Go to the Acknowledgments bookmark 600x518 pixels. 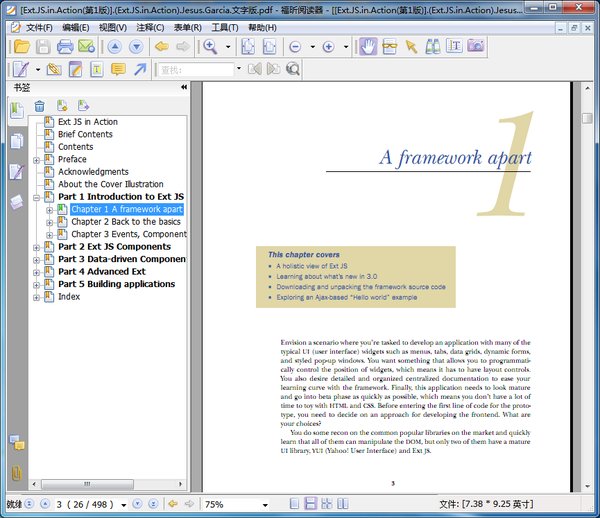coord(93,172)
